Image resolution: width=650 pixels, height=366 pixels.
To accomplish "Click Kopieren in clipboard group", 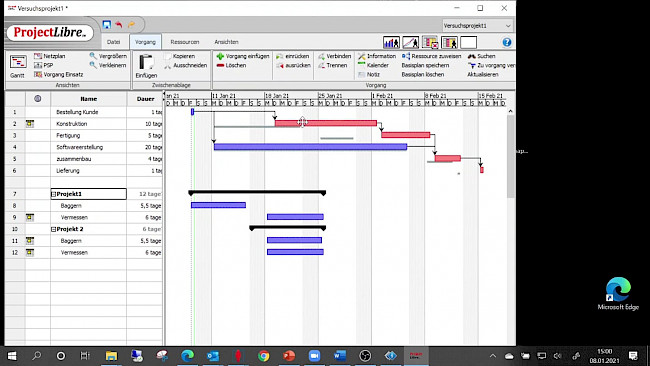I will coord(180,56).
